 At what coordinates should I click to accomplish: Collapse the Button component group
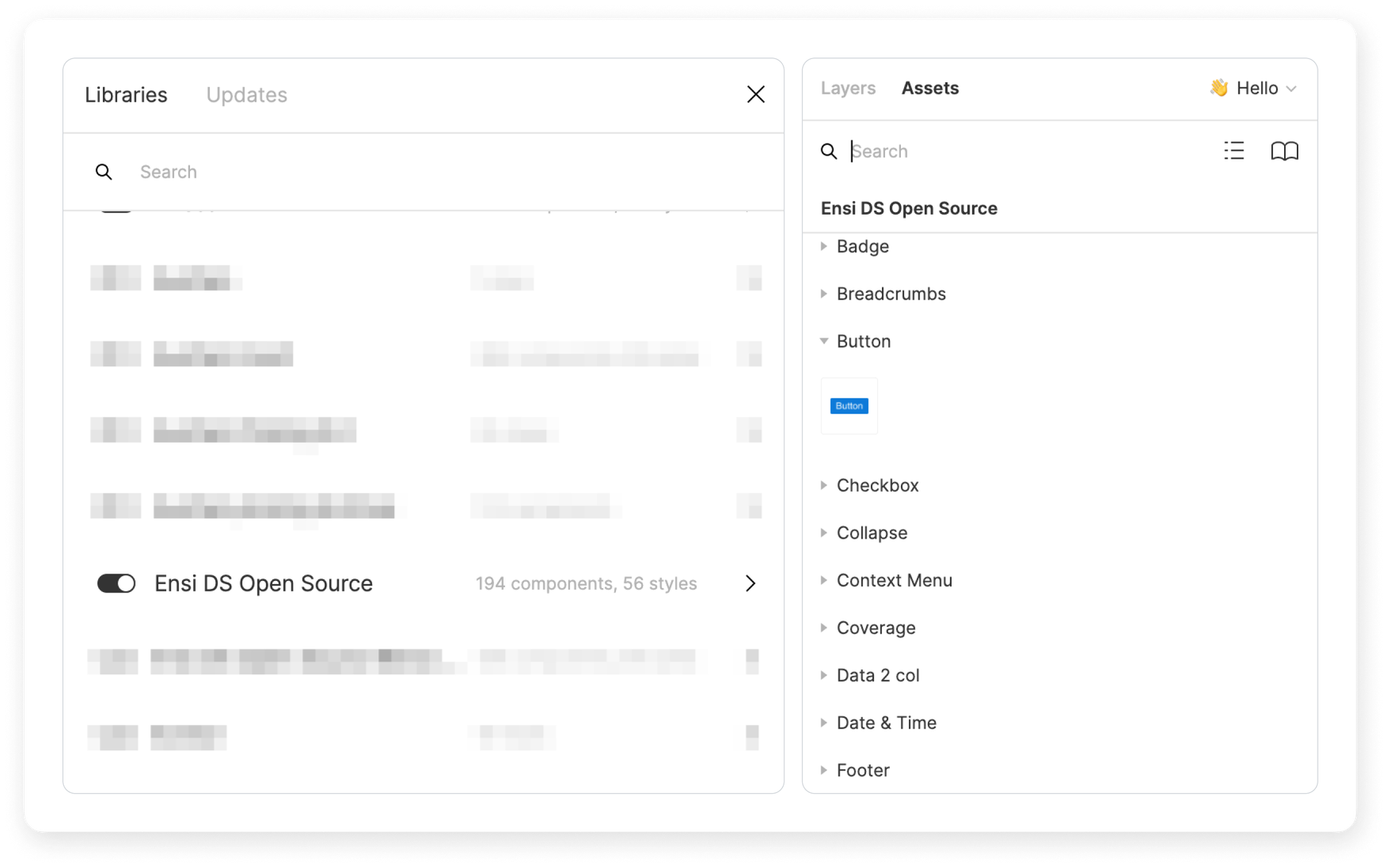[x=824, y=341]
